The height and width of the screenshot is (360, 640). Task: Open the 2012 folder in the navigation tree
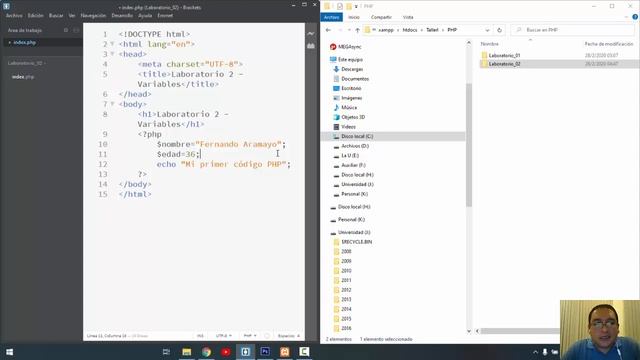tap(346, 290)
